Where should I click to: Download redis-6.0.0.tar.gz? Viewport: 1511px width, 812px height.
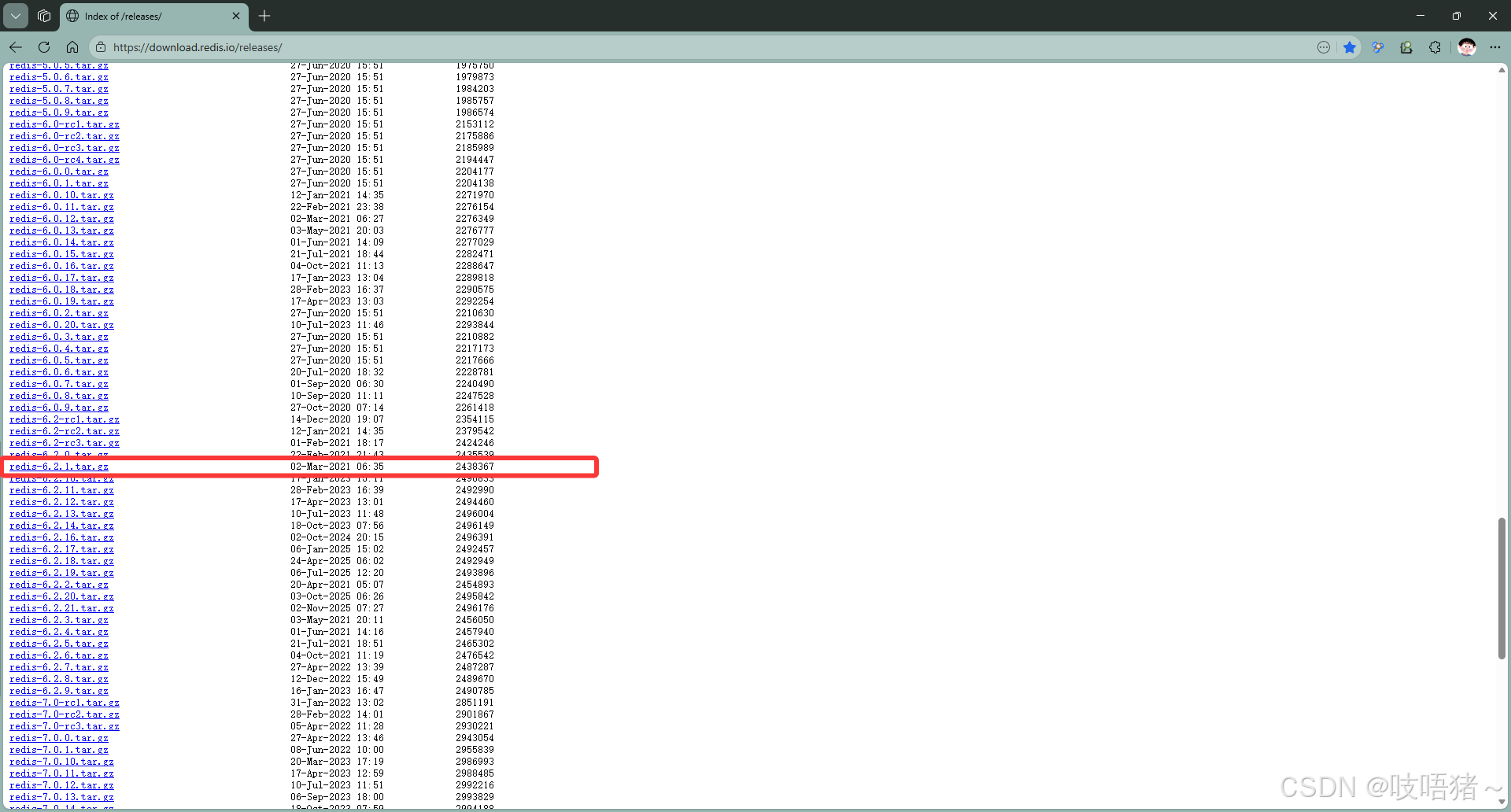[x=59, y=172]
